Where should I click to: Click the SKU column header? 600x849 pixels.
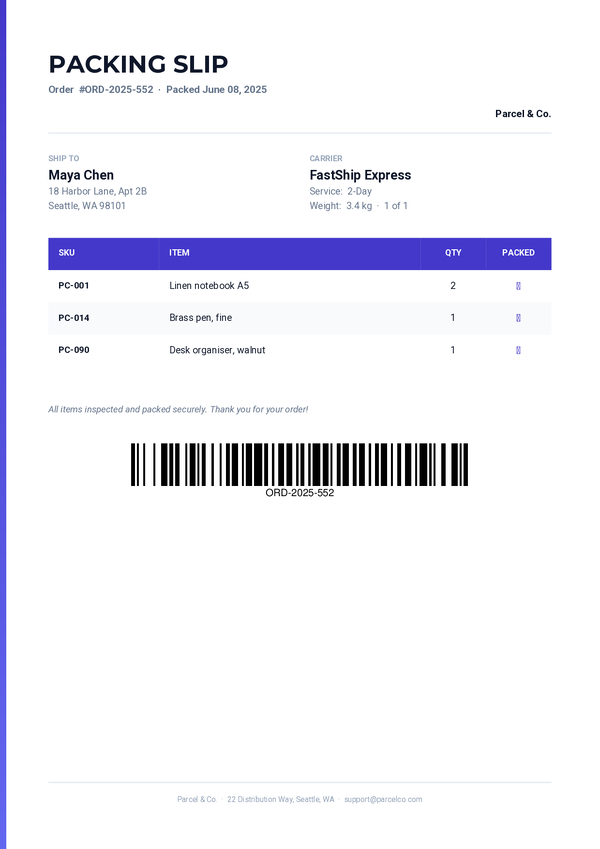point(67,253)
